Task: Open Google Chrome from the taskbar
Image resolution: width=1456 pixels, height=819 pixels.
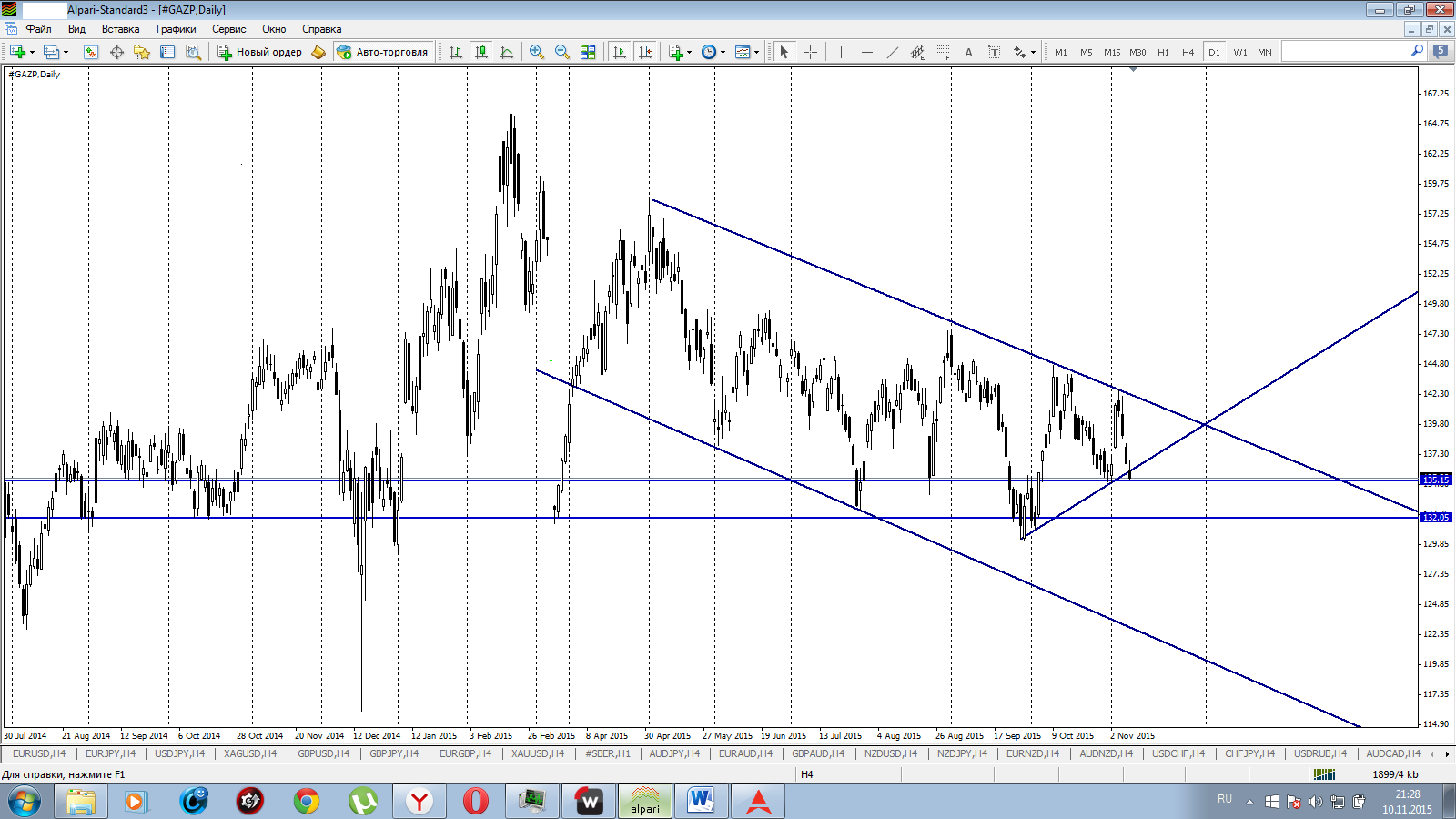Action: tap(307, 801)
